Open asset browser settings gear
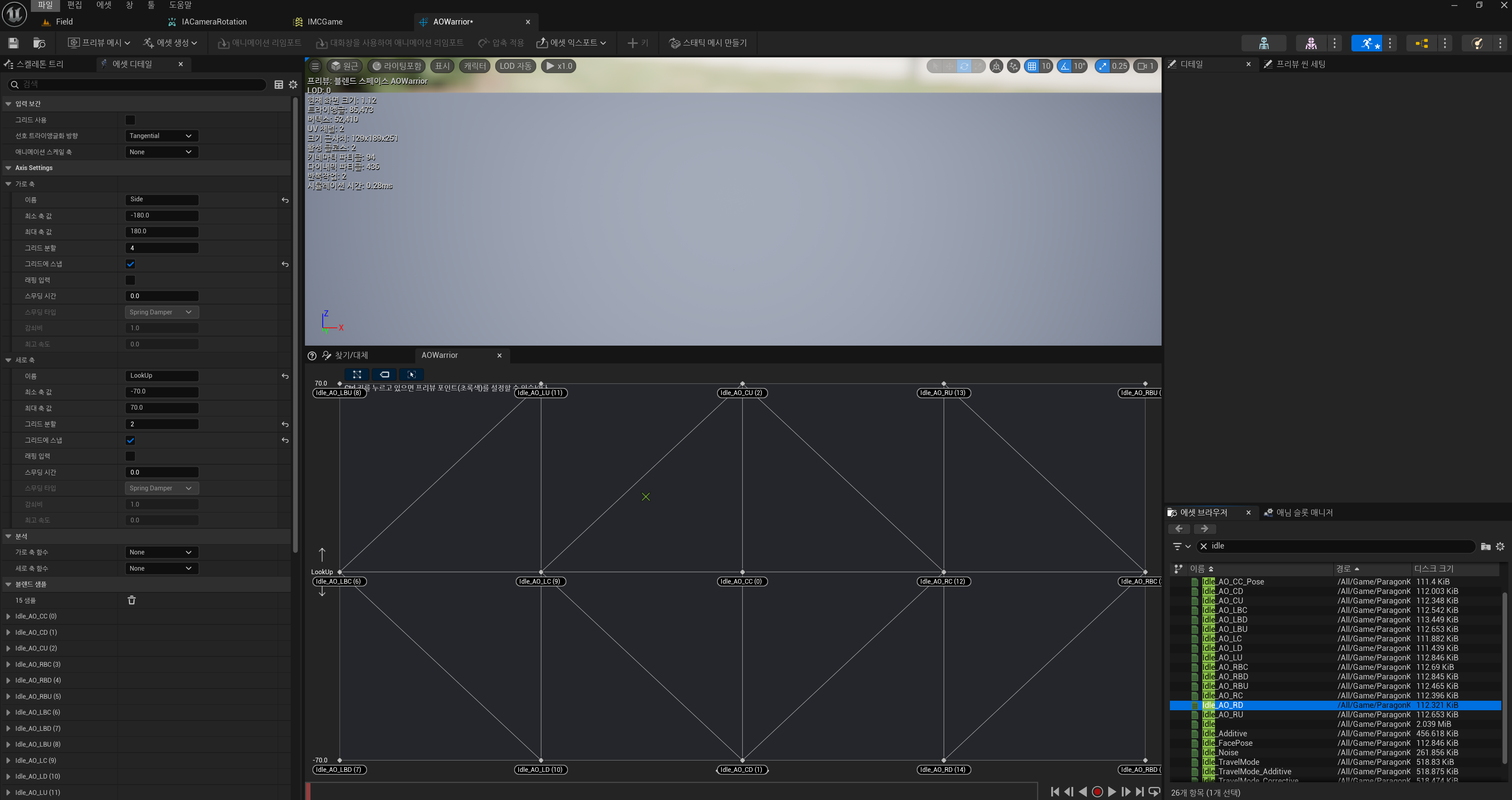Image resolution: width=1512 pixels, height=800 pixels. coord(1500,547)
